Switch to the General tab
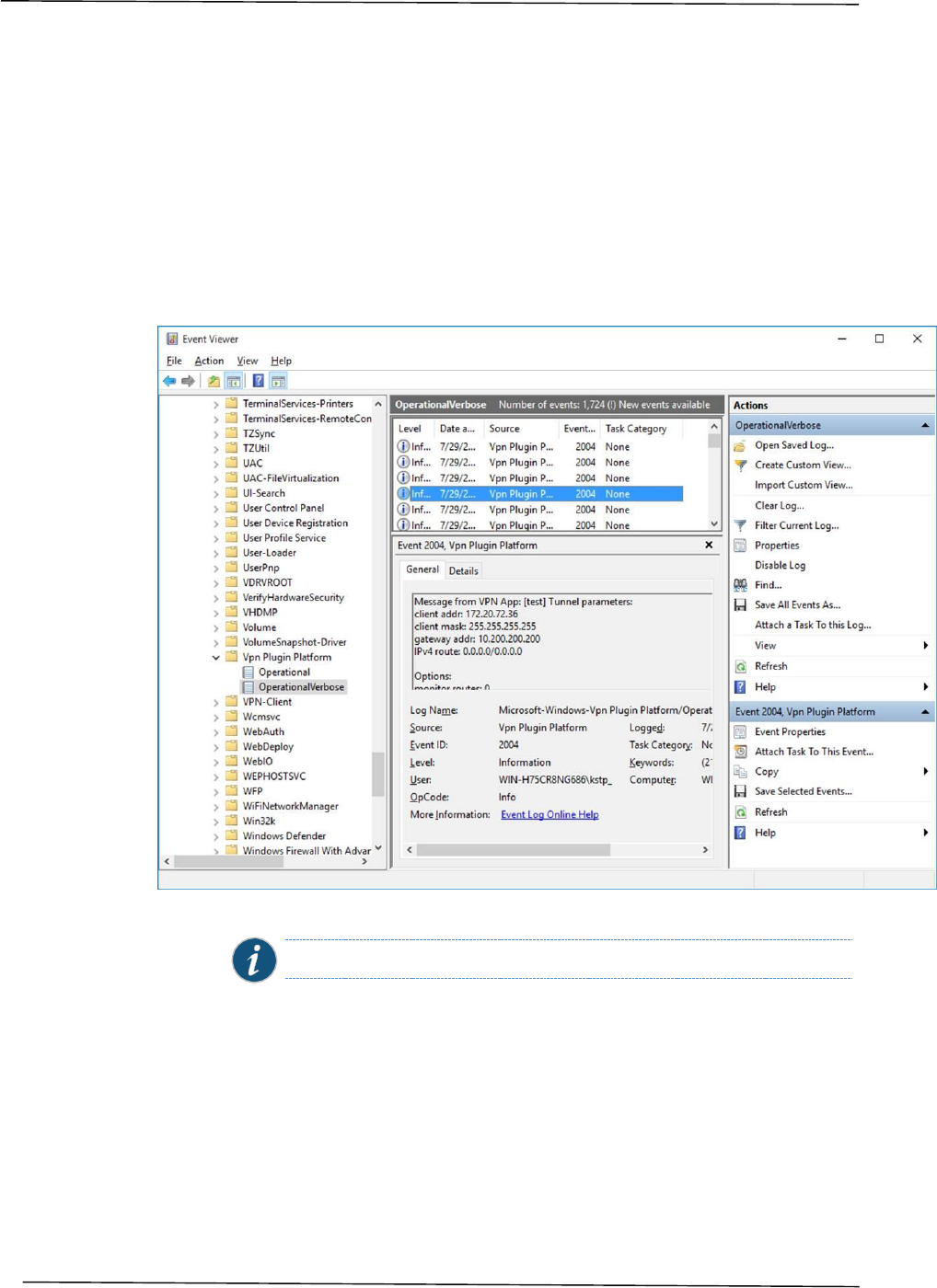This screenshot has height=1288, width=937. point(422,569)
